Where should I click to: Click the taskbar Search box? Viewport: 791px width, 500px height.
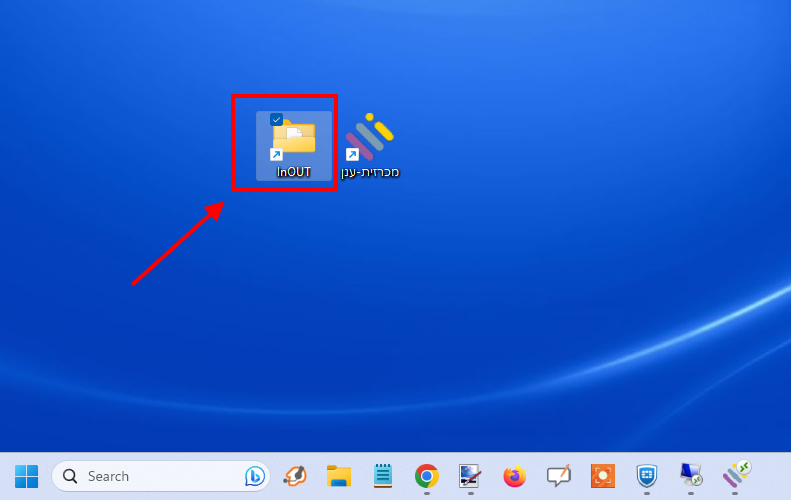pyautogui.click(x=150, y=476)
